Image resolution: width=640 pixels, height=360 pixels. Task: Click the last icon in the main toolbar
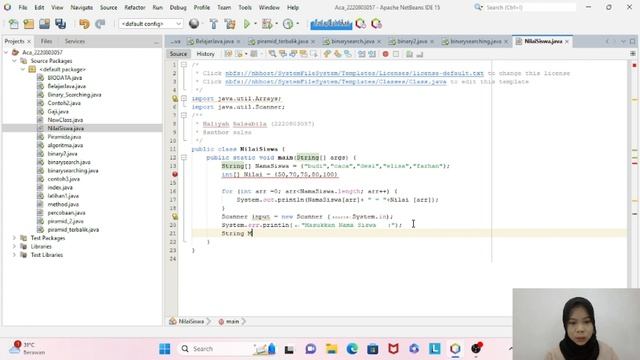(376, 24)
